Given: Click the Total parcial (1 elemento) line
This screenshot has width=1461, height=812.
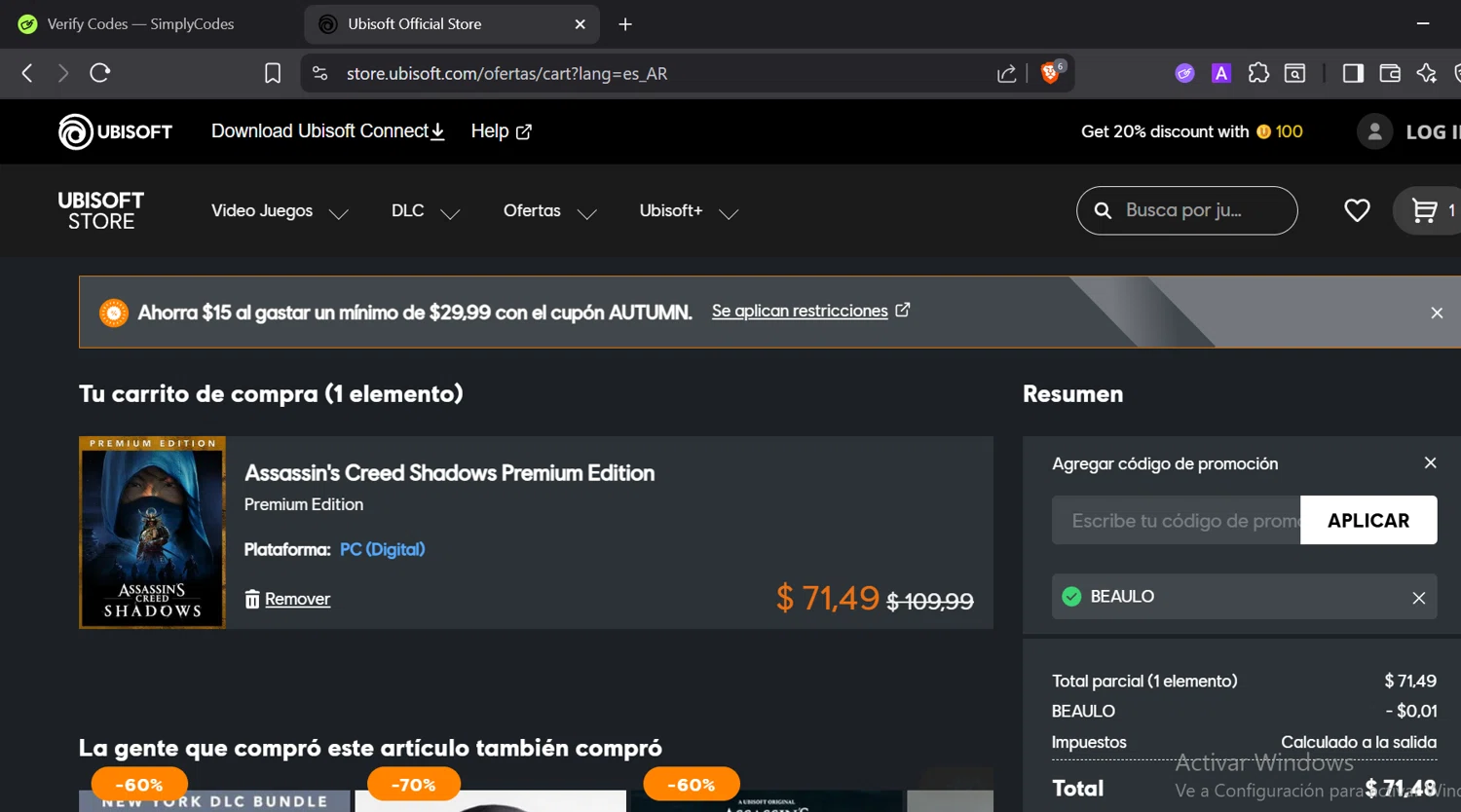Looking at the screenshot, I should [x=1244, y=681].
